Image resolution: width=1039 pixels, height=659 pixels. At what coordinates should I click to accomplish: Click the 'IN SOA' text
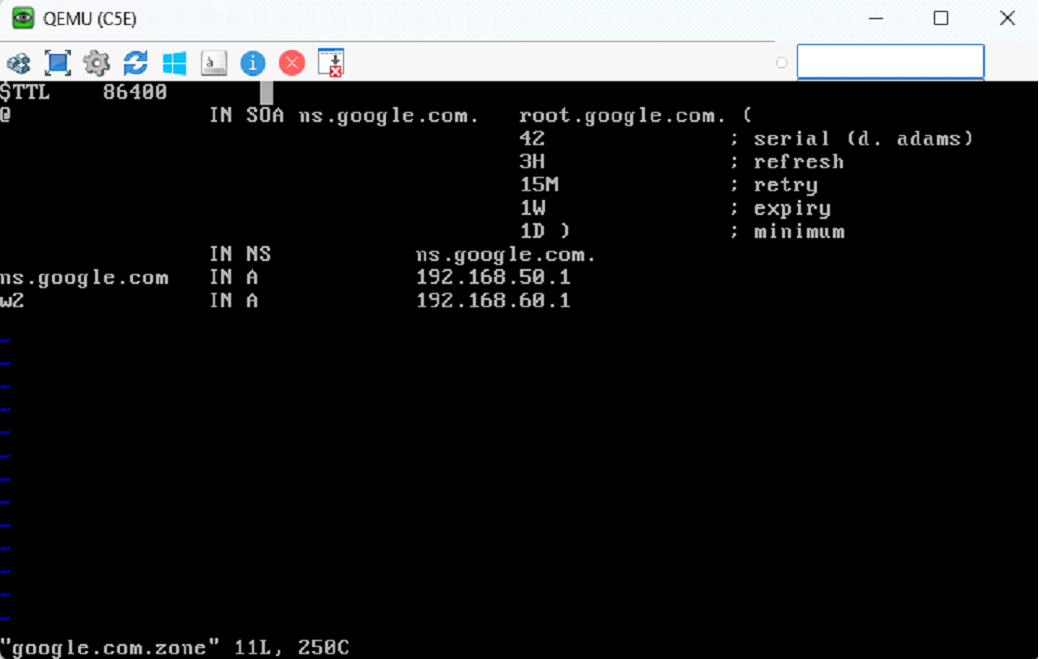click(246, 116)
